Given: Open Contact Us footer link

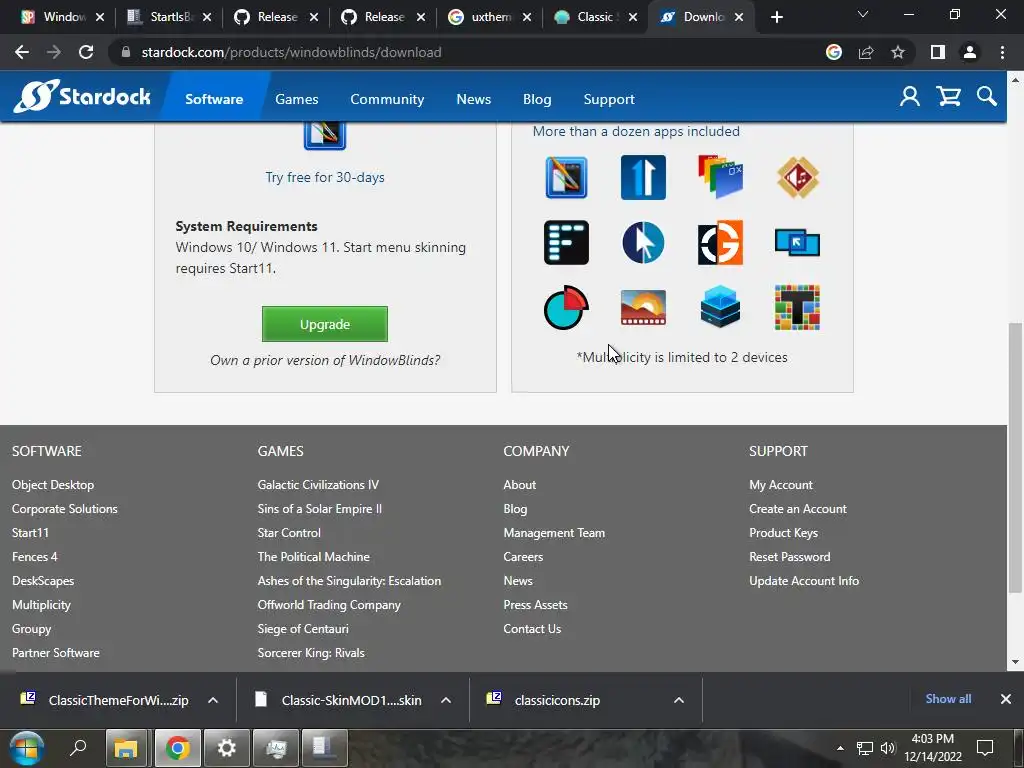Looking at the screenshot, I should point(532,629).
